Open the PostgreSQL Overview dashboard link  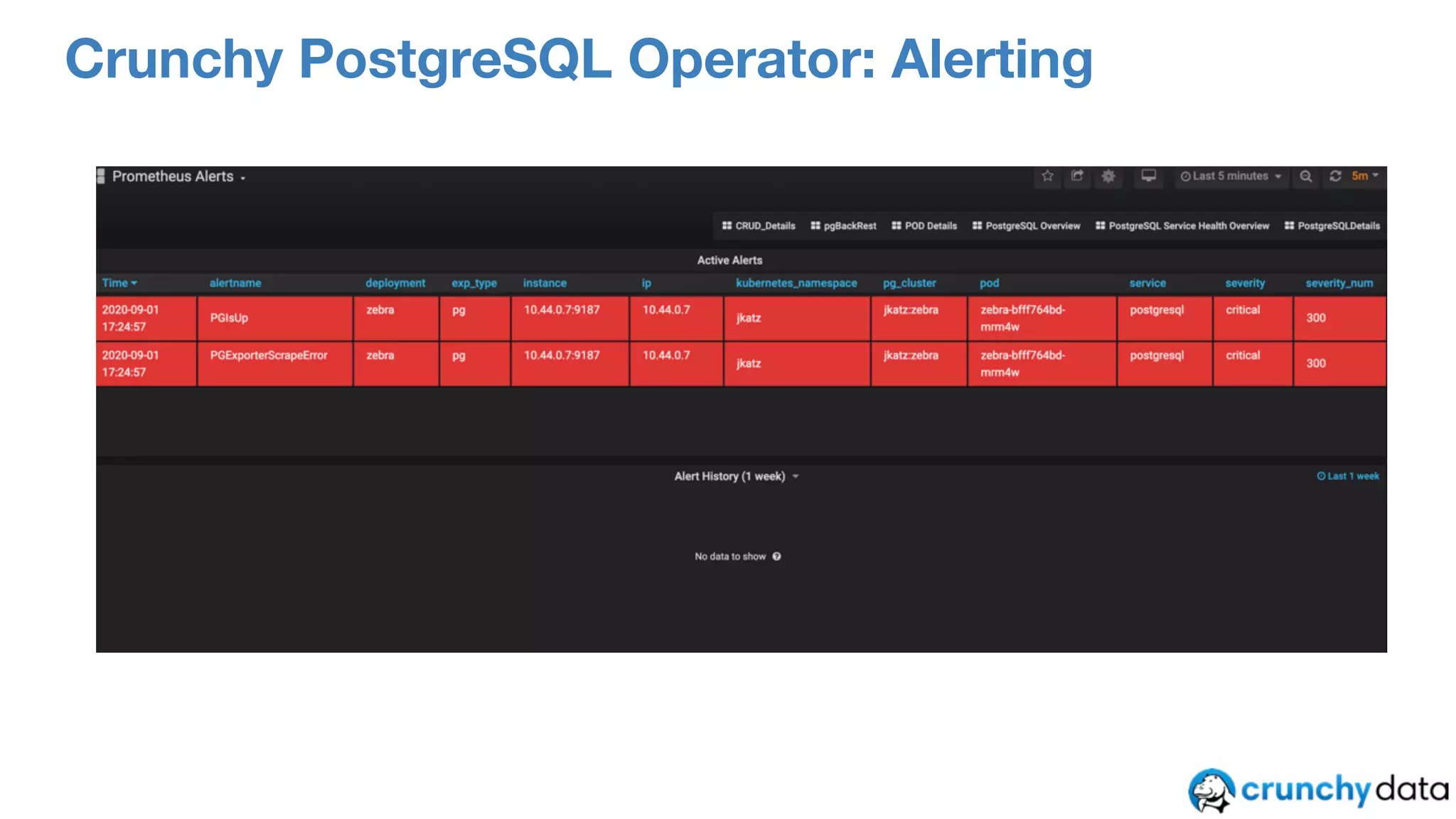(1026, 226)
